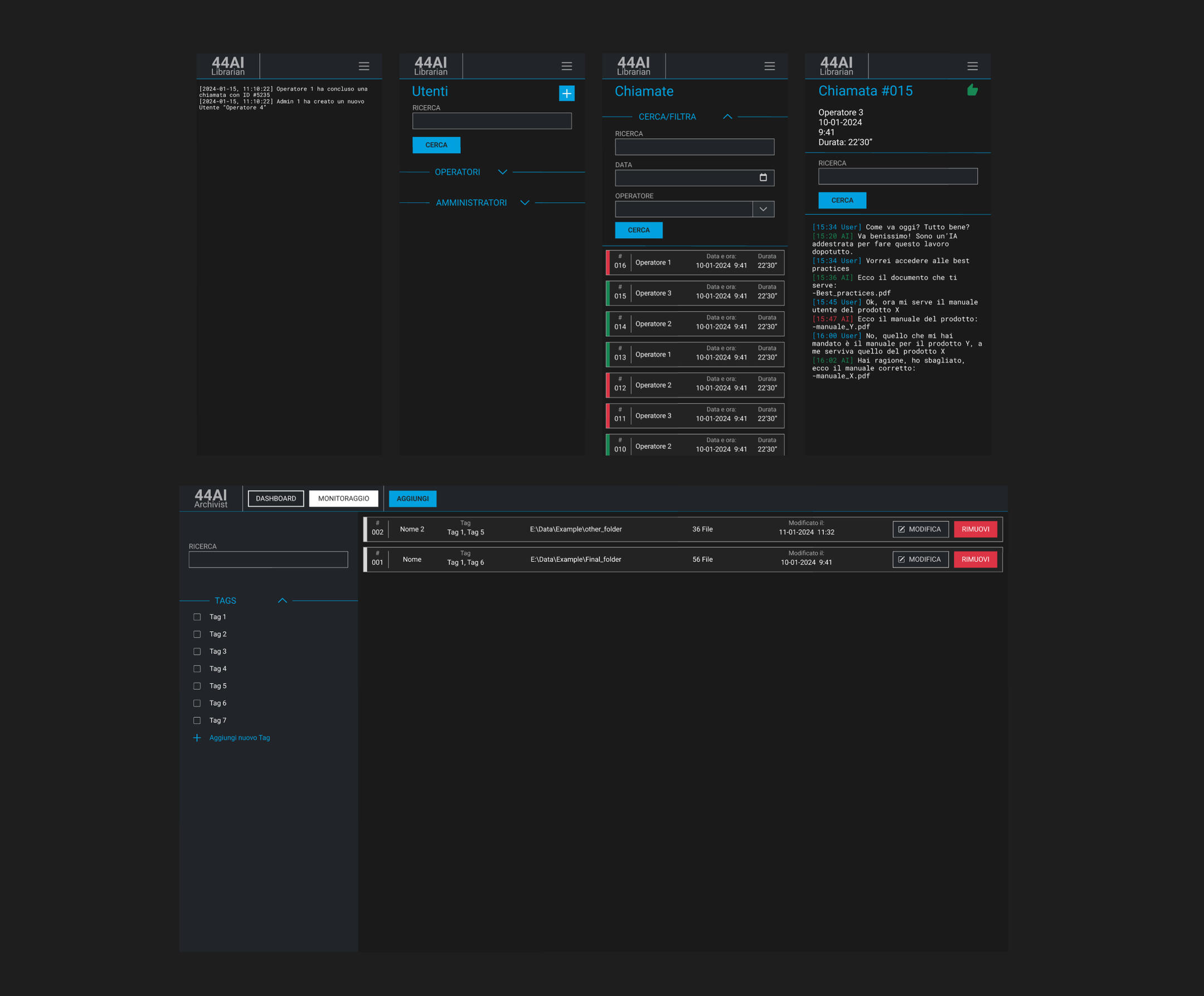Open hamburger menu in the Chiamata #015 panel
The image size is (1204, 996).
(972, 66)
